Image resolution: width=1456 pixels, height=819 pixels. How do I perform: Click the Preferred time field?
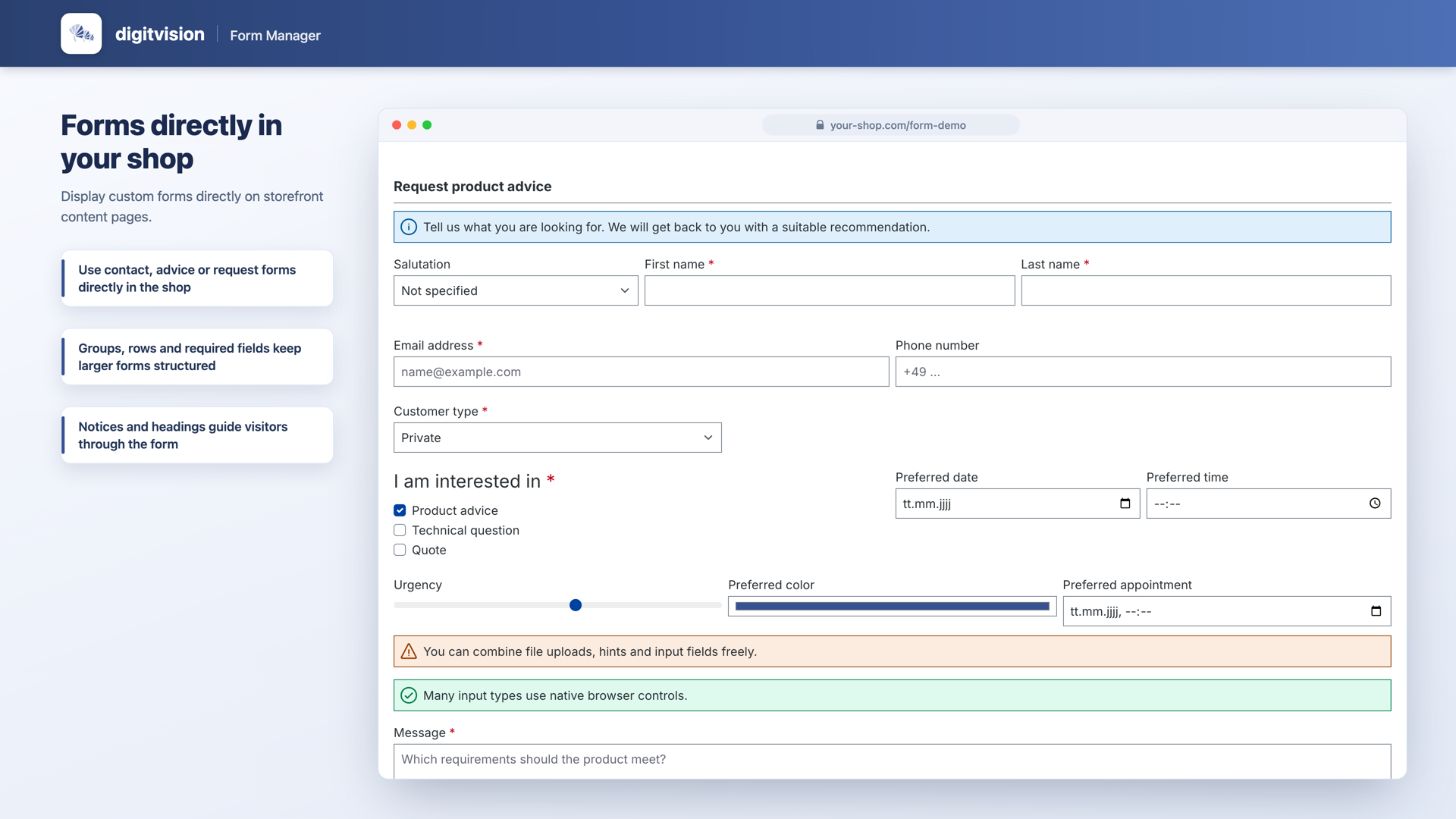click(x=1269, y=504)
